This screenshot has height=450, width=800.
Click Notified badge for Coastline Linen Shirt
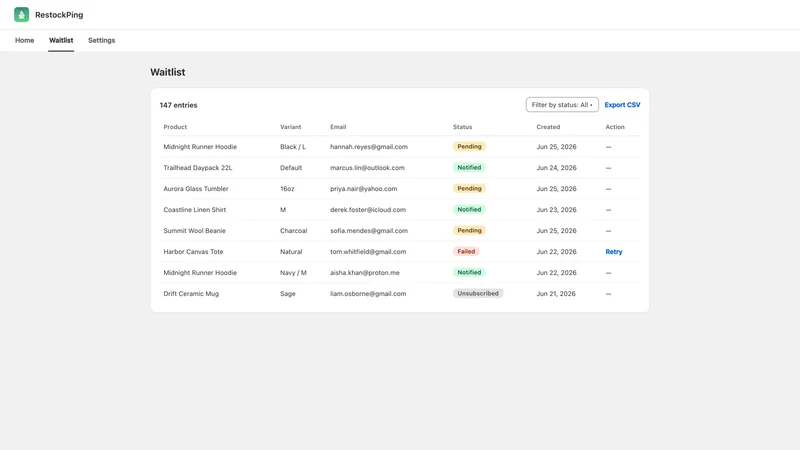(x=469, y=209)
